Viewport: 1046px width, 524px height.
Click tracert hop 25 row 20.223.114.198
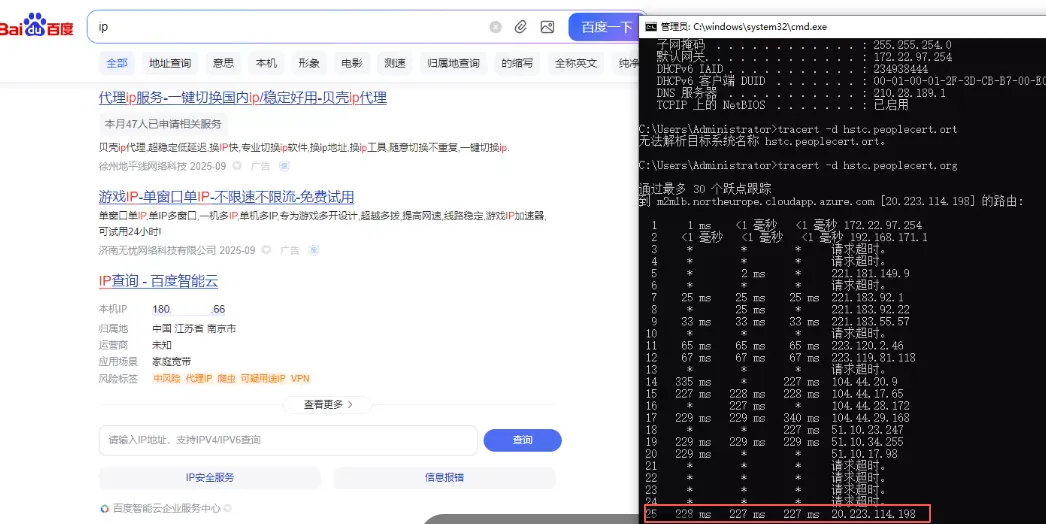click(787, 513)
